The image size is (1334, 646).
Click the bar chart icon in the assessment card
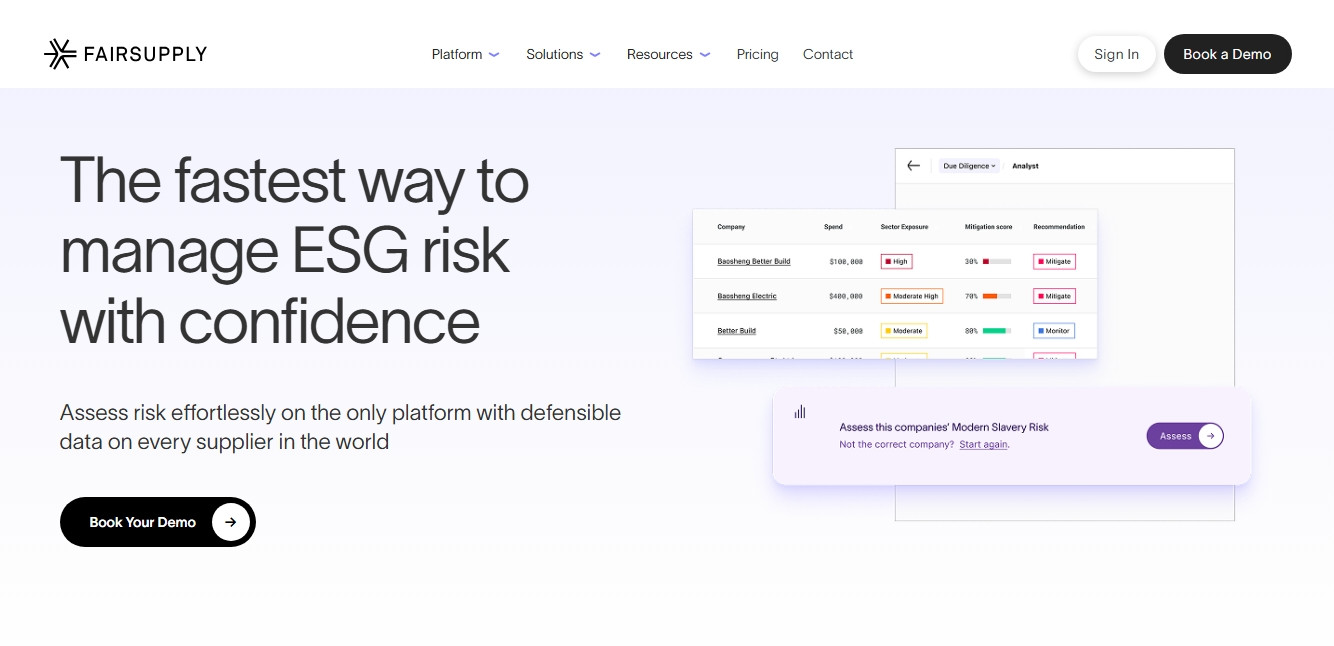(x=799, y=412)
